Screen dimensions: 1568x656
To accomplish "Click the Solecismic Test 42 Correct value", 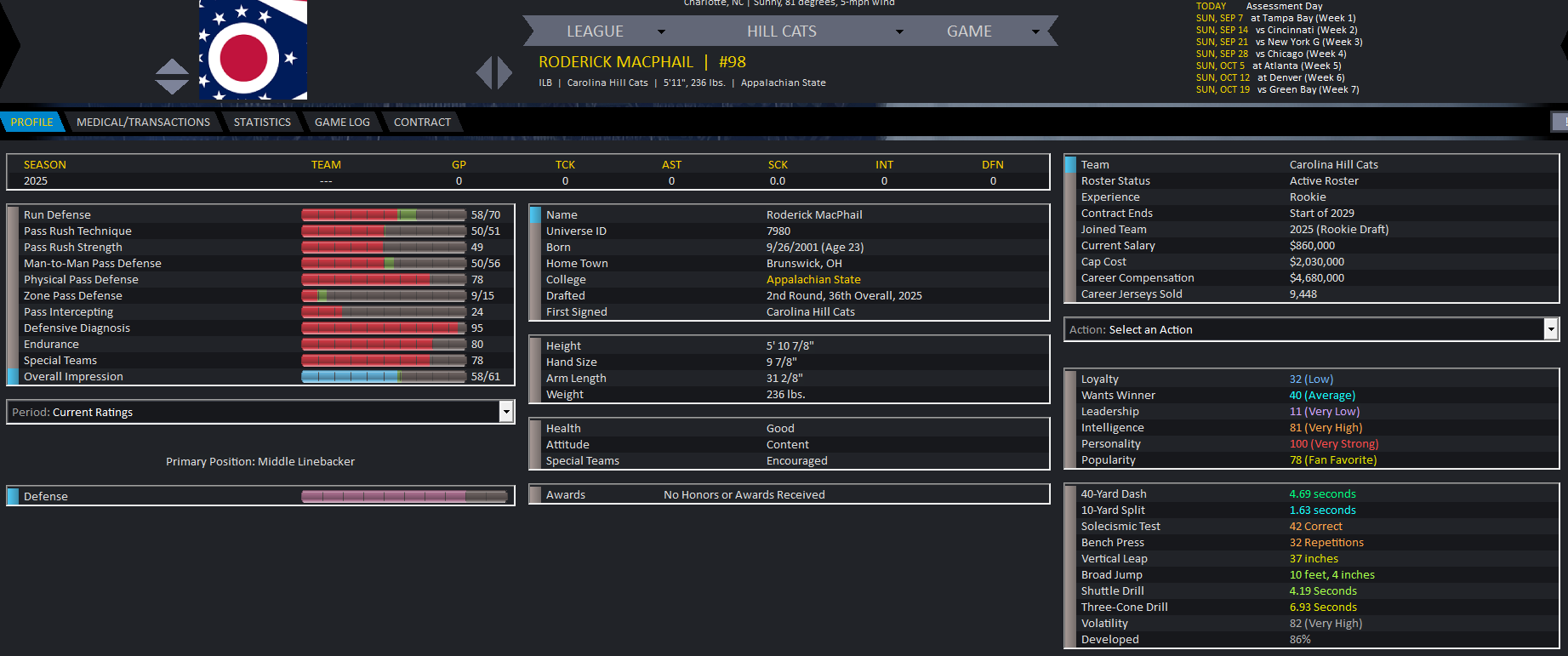I will (1315, 526).
